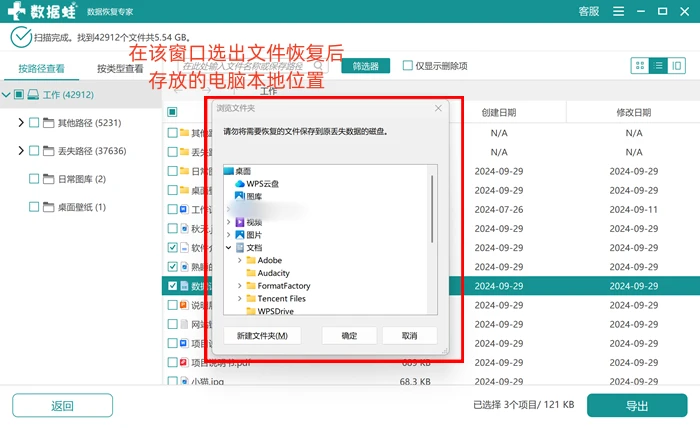The width and height of the screenshot is (700, 428).
Task: Collapse the 文档 folder node
Action: 229,247
